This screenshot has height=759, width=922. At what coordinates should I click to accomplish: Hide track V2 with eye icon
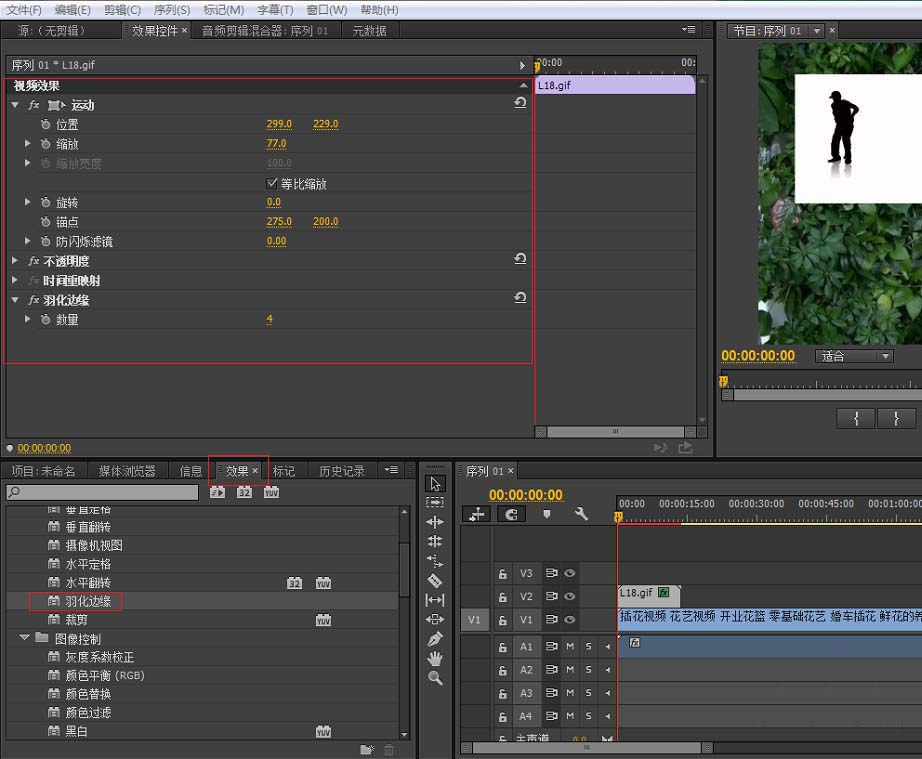pos(570,597)
